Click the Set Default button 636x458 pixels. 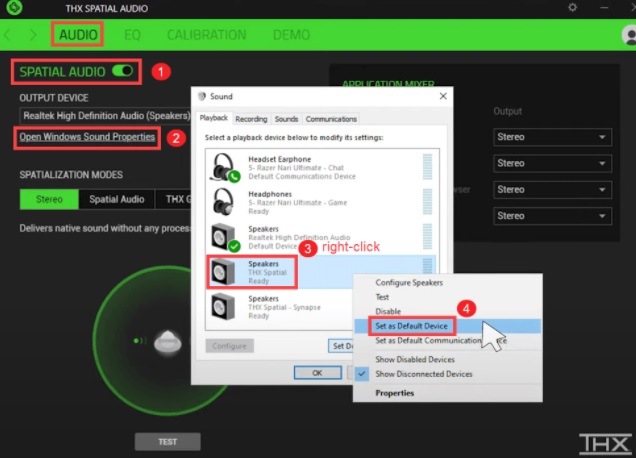(x=341, y=346)
